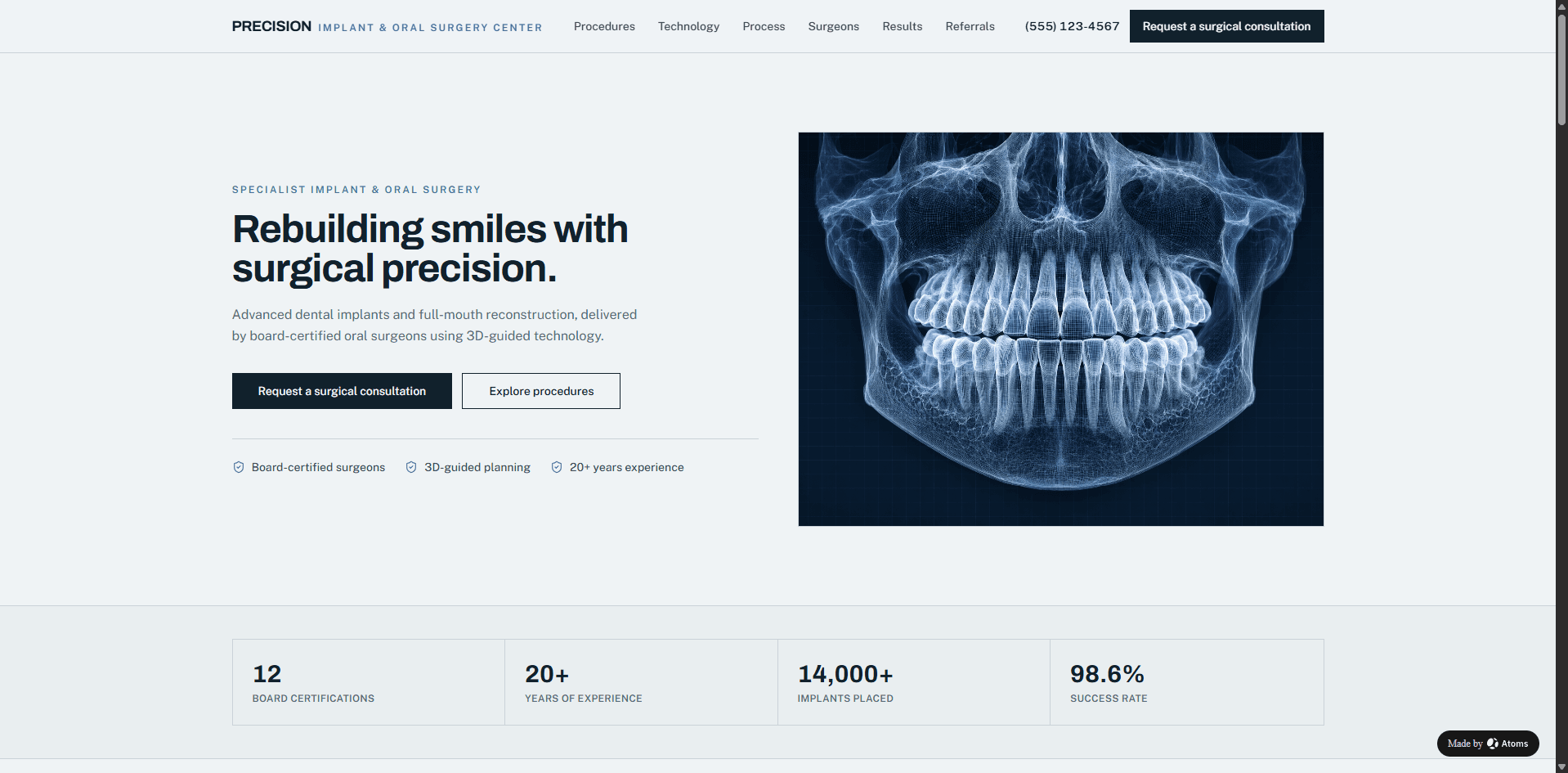1568x773 pixels.
Task: Click Implant & Oral Surgery Center tagline
Action: pos(430,28)
